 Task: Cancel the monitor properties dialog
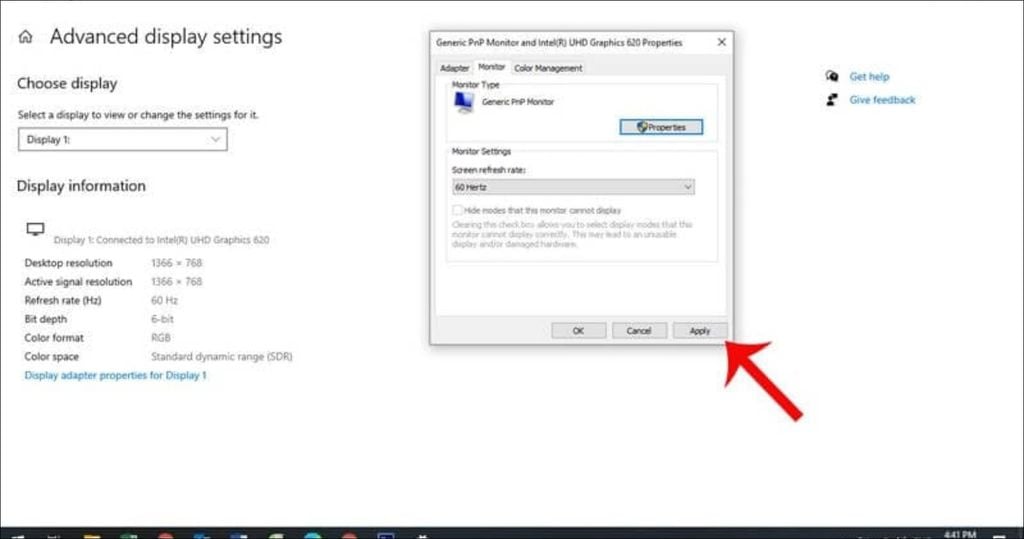click(x=639, y=330)
